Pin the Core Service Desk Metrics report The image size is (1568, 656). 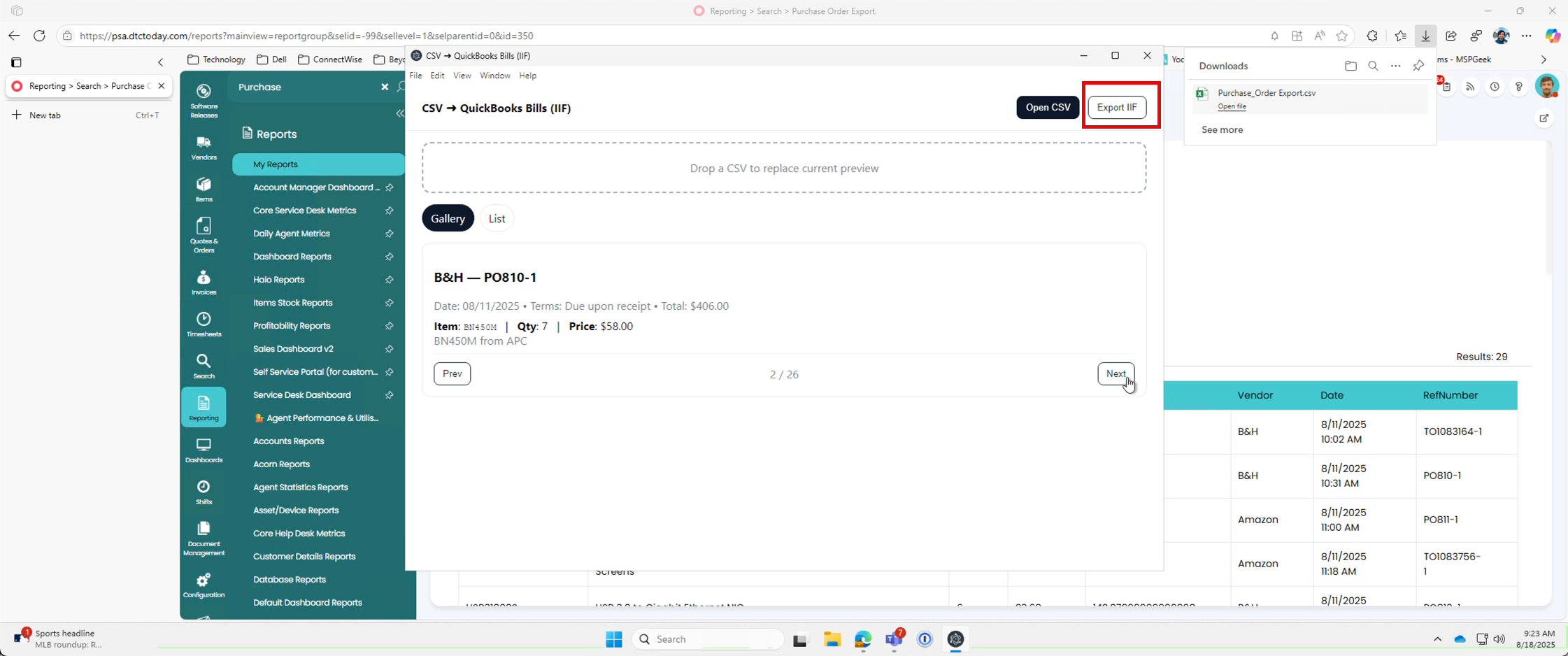[390, 211]
